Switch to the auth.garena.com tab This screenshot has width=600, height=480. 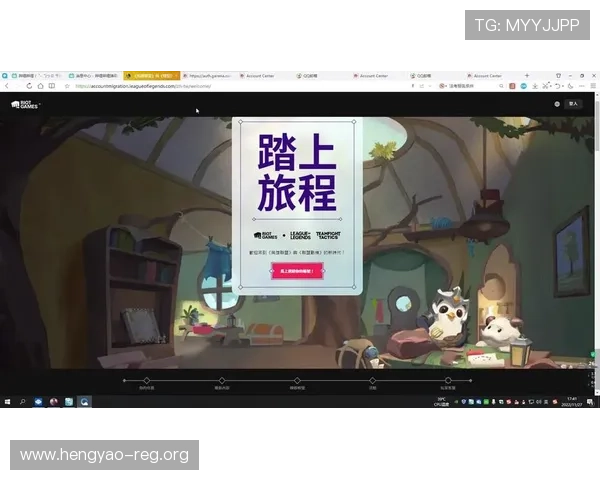tap(209, 76)
